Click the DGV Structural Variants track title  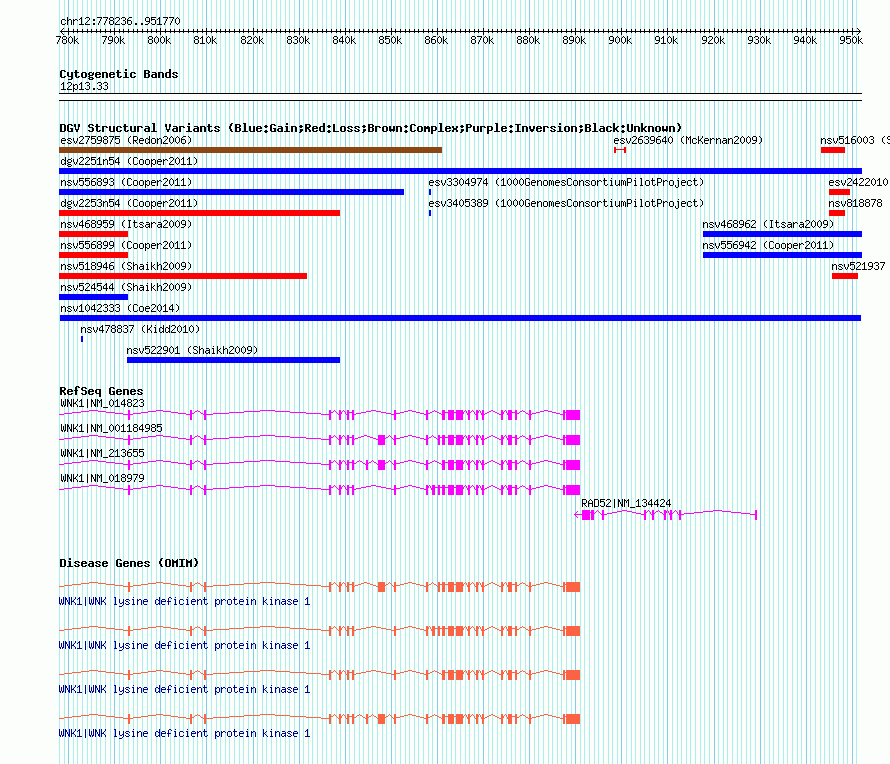(x=371, y=128)
